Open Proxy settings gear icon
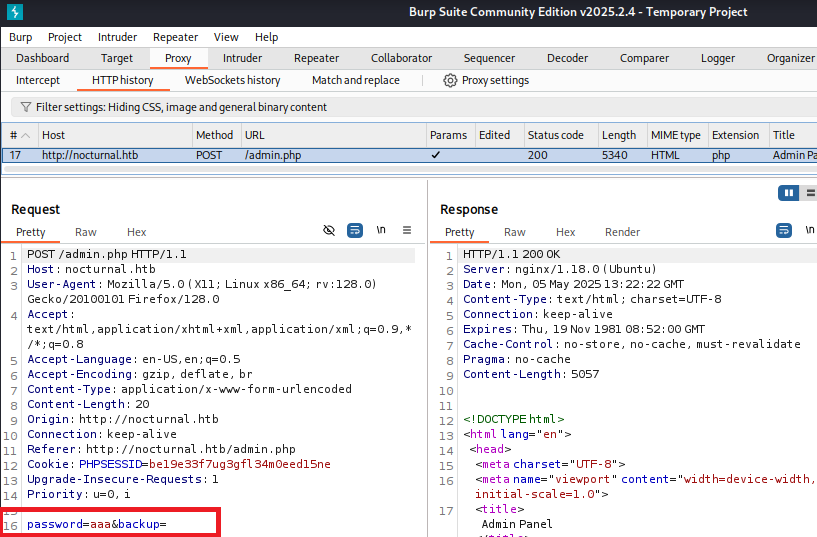This screenshot has height=537, width=817. pyautogui.click(x=451, y=80)
